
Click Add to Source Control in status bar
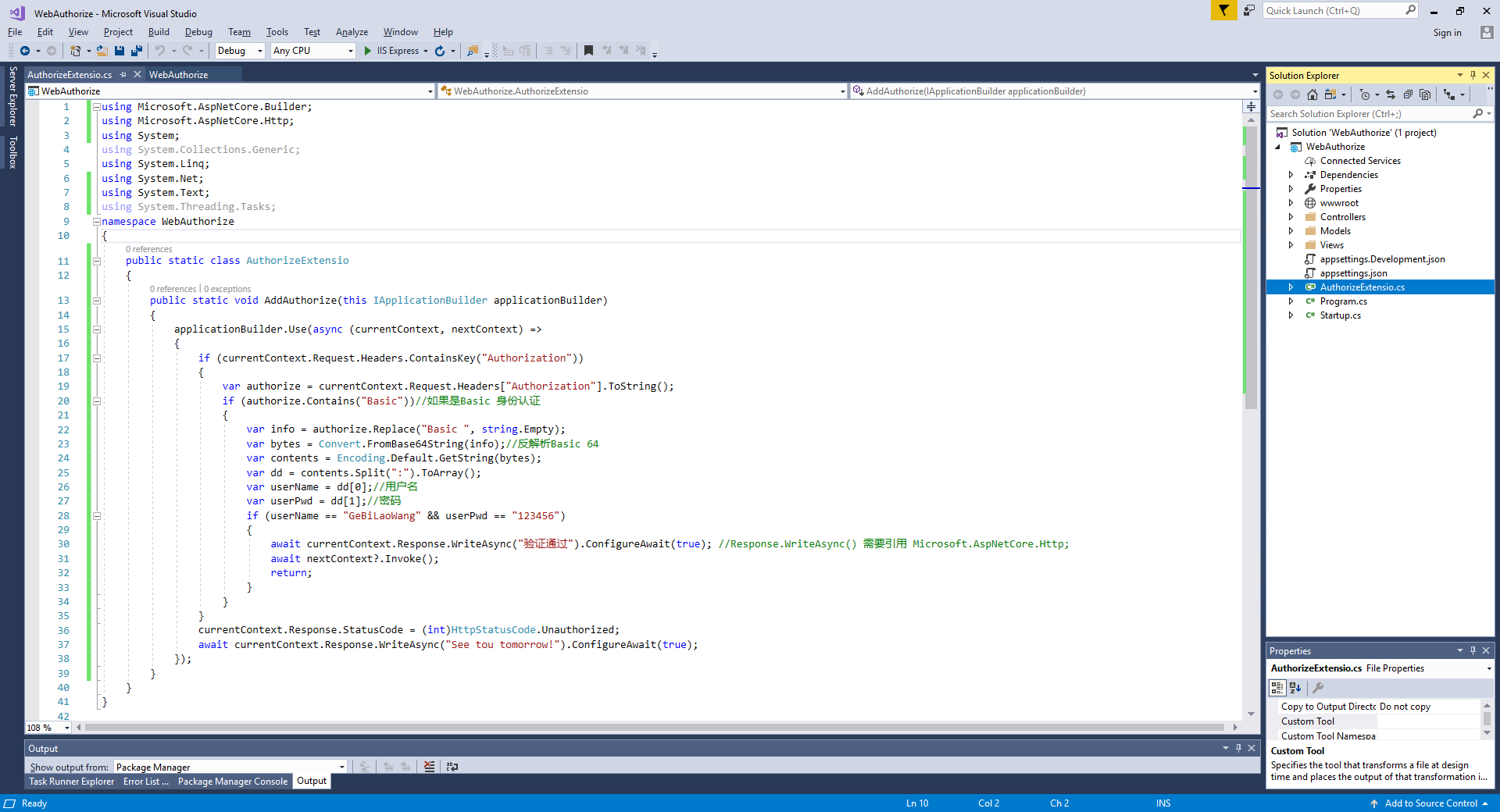[x=1430, y=803]
